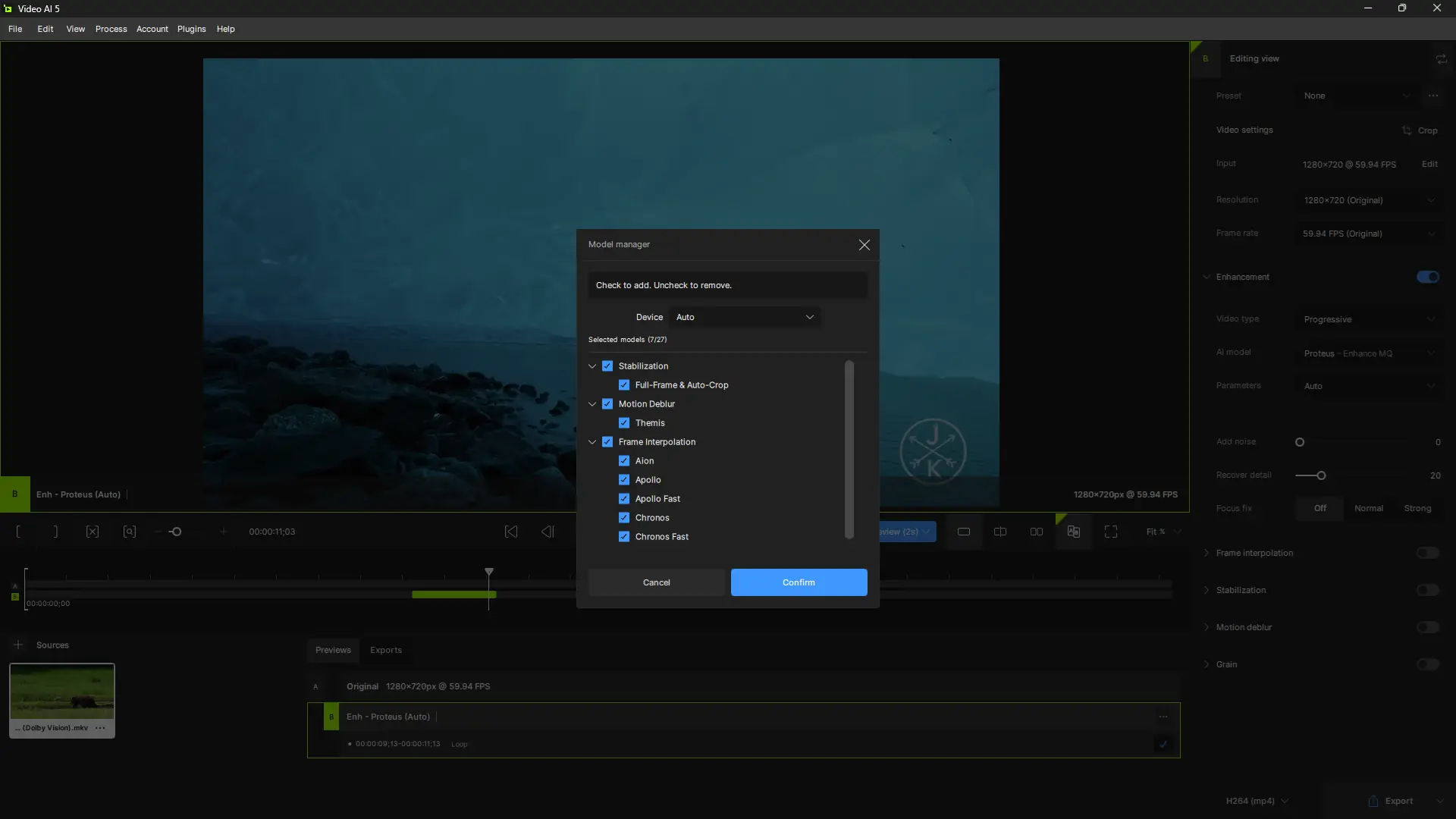Open the Device dropdown in Model manager
The image size is (1456, 819).
(x=745, y=317)
